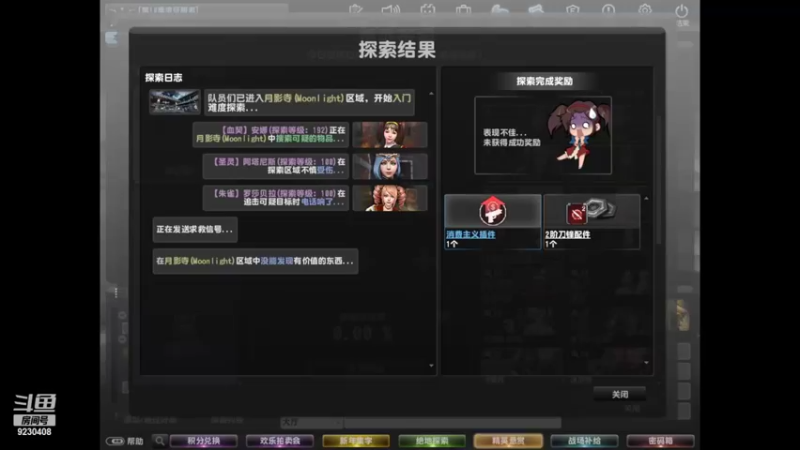Screen dimensions: 800x450
Task: Click the orange-haired 罗莎贝拉 portrait
Action: 390,198
